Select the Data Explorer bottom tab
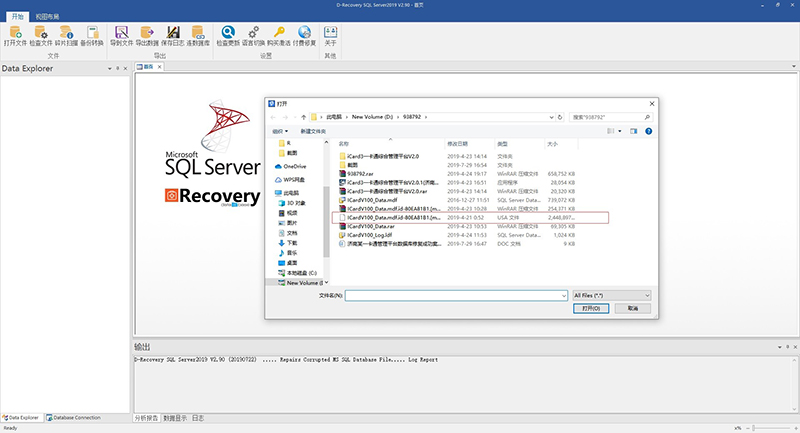 point(21,418)
